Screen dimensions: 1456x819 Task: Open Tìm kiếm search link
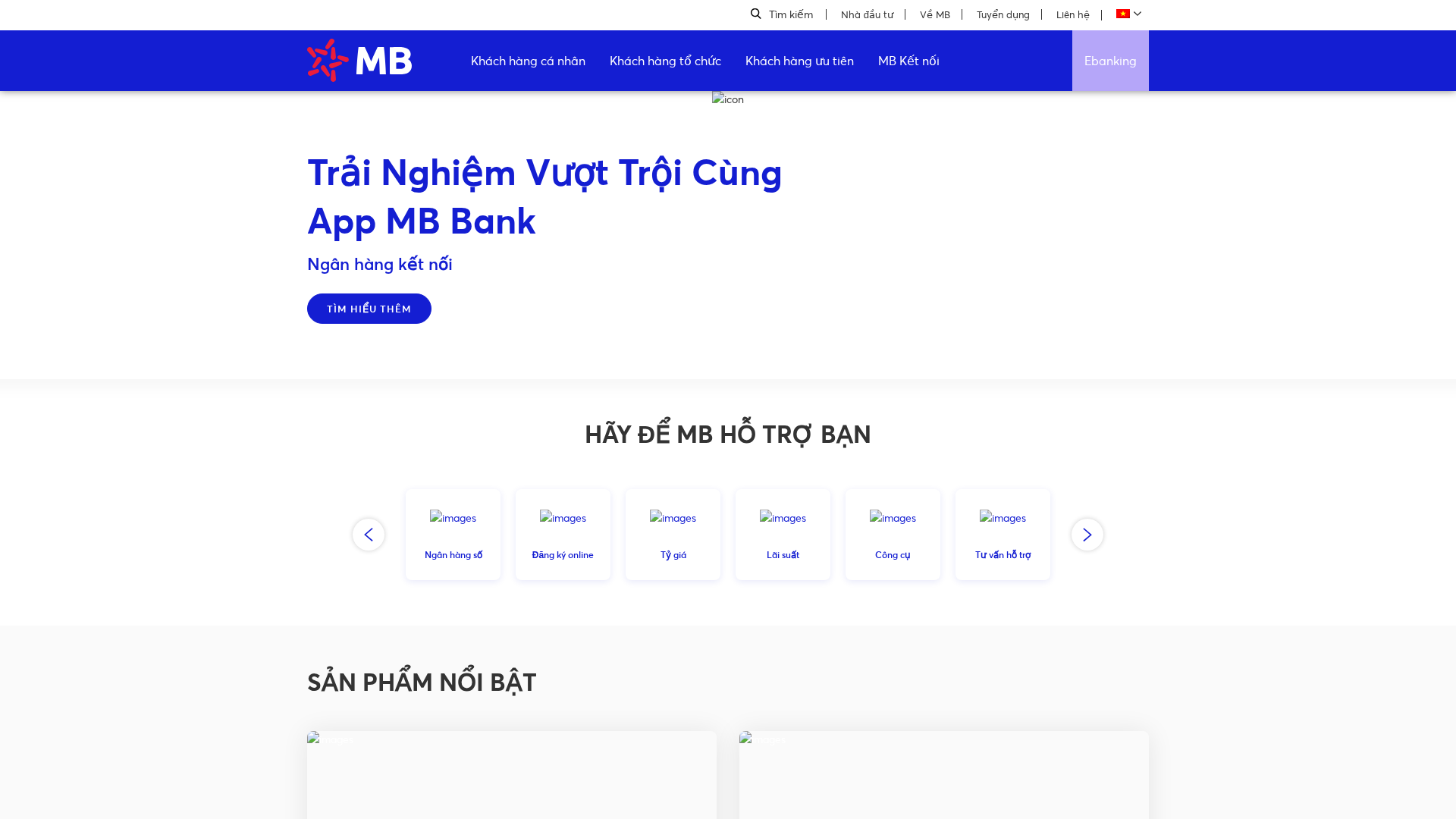pos(790,14)
